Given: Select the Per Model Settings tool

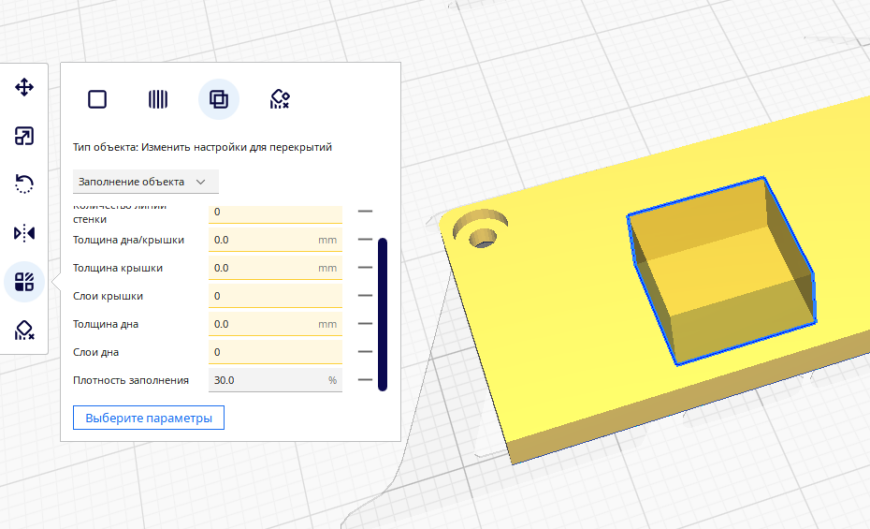Looking at the screenshot, I should click(x=24, y=281).
